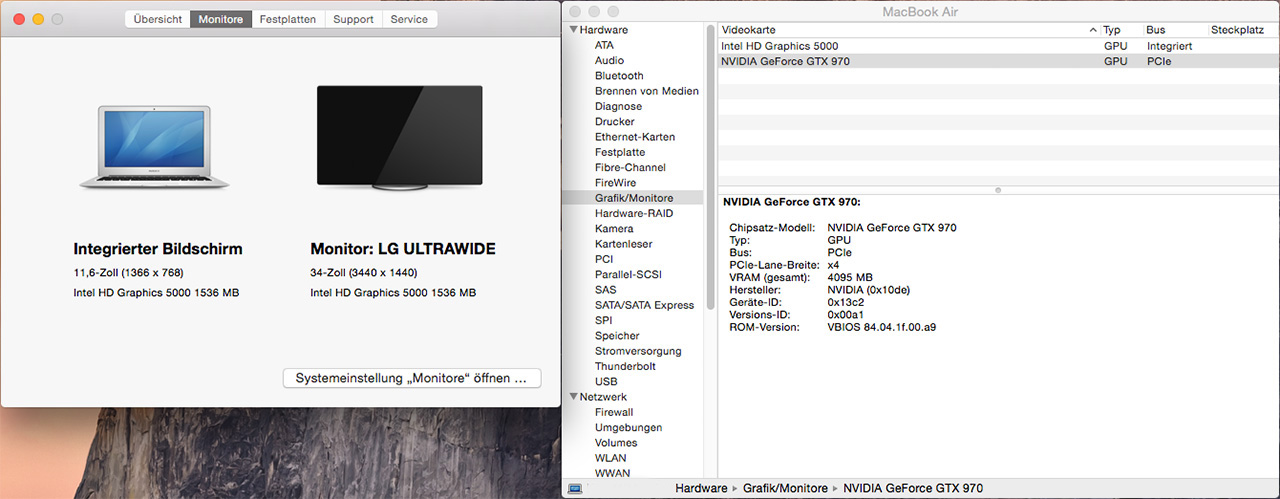Select Kartenleser in the sidebar
The width and height of the screenshot is (1280, 499).
pyautogui.click(x=624, y=244)
